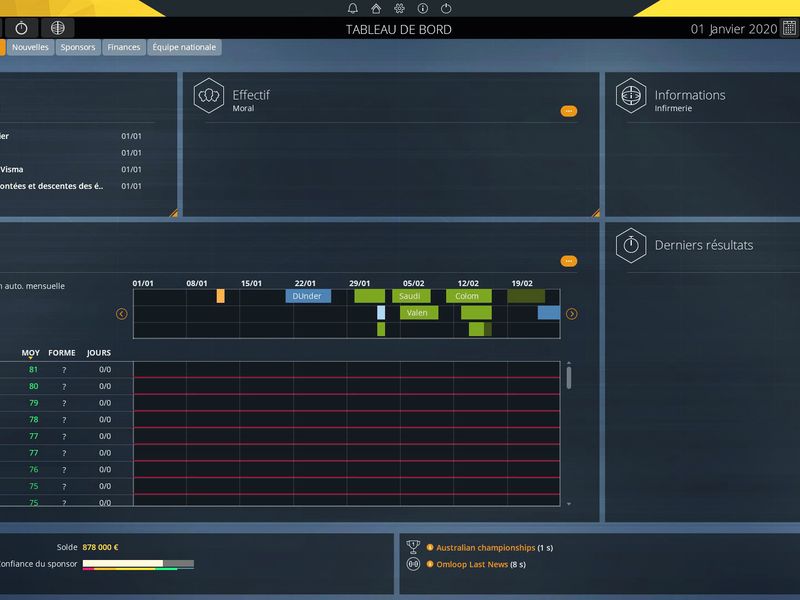
Task: Open Équipe nationale tab
Action: coord(184,47)
